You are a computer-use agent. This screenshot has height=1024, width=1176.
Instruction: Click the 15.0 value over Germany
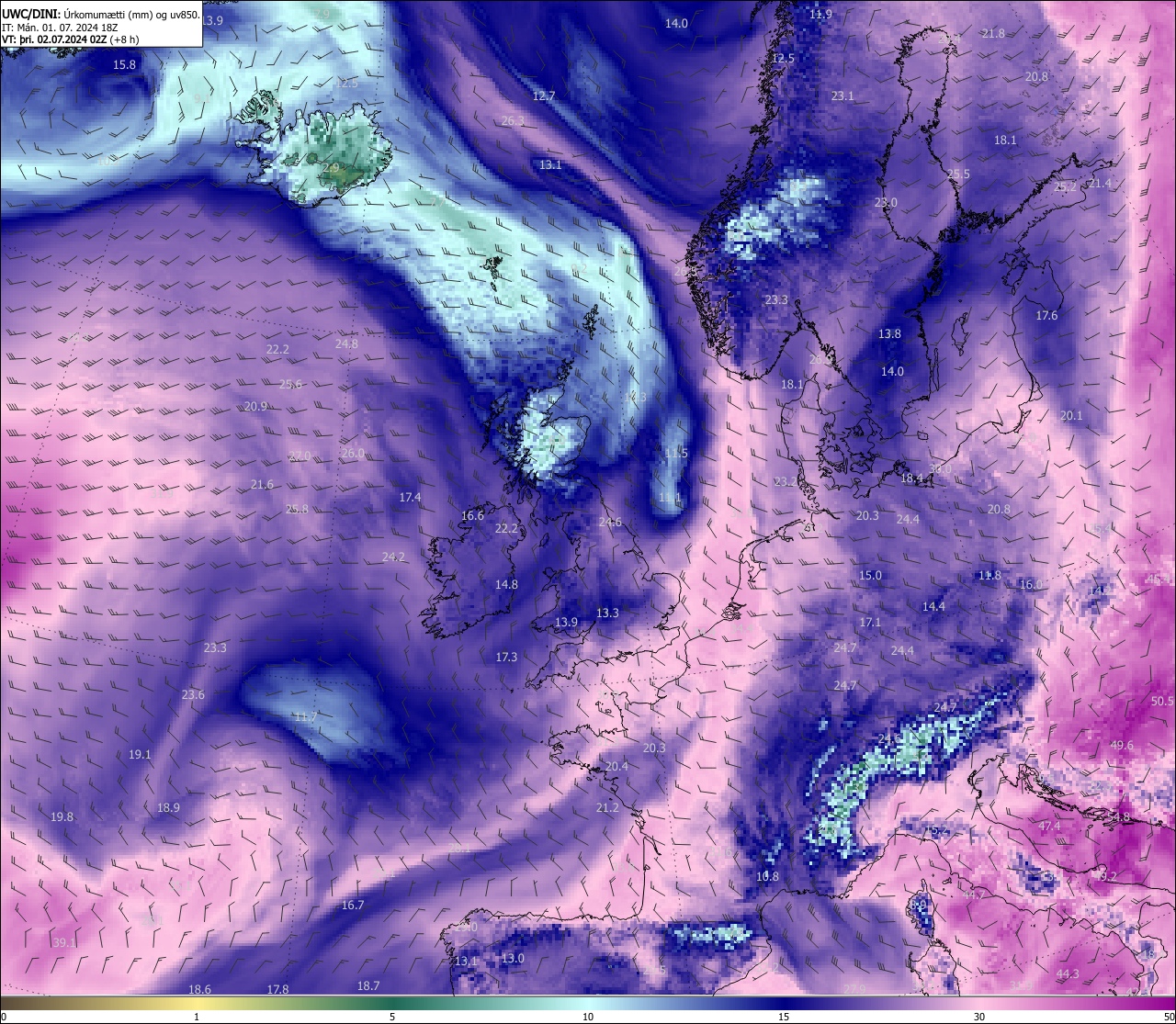tap(870, 576)
